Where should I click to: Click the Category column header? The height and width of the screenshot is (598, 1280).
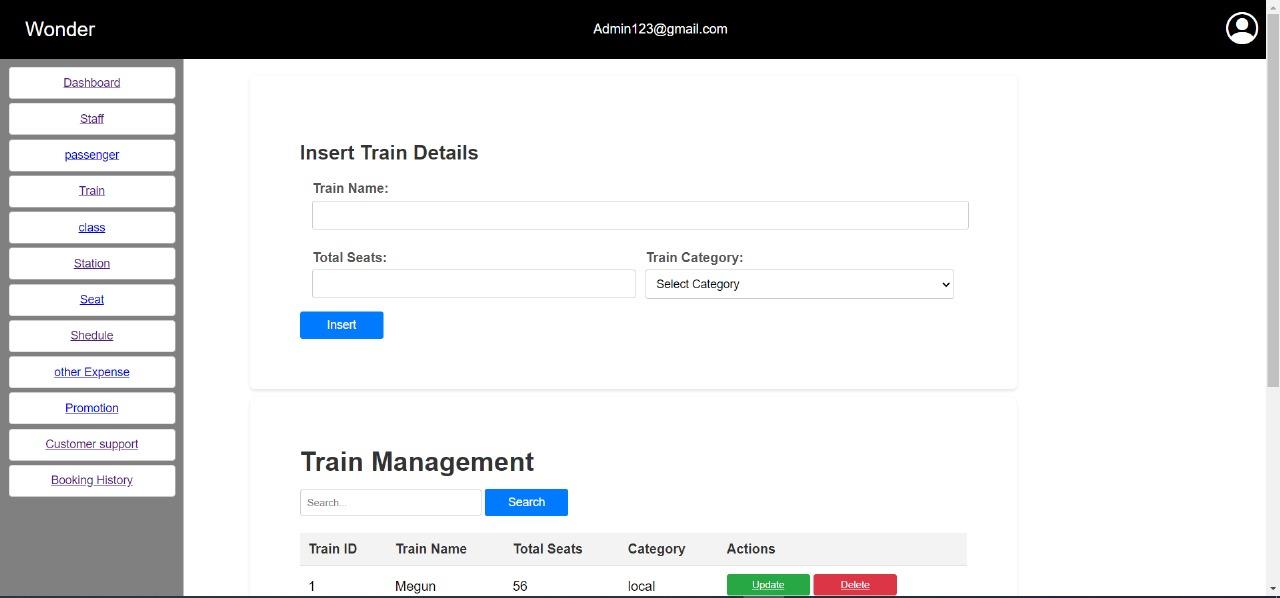click(656, 549)
